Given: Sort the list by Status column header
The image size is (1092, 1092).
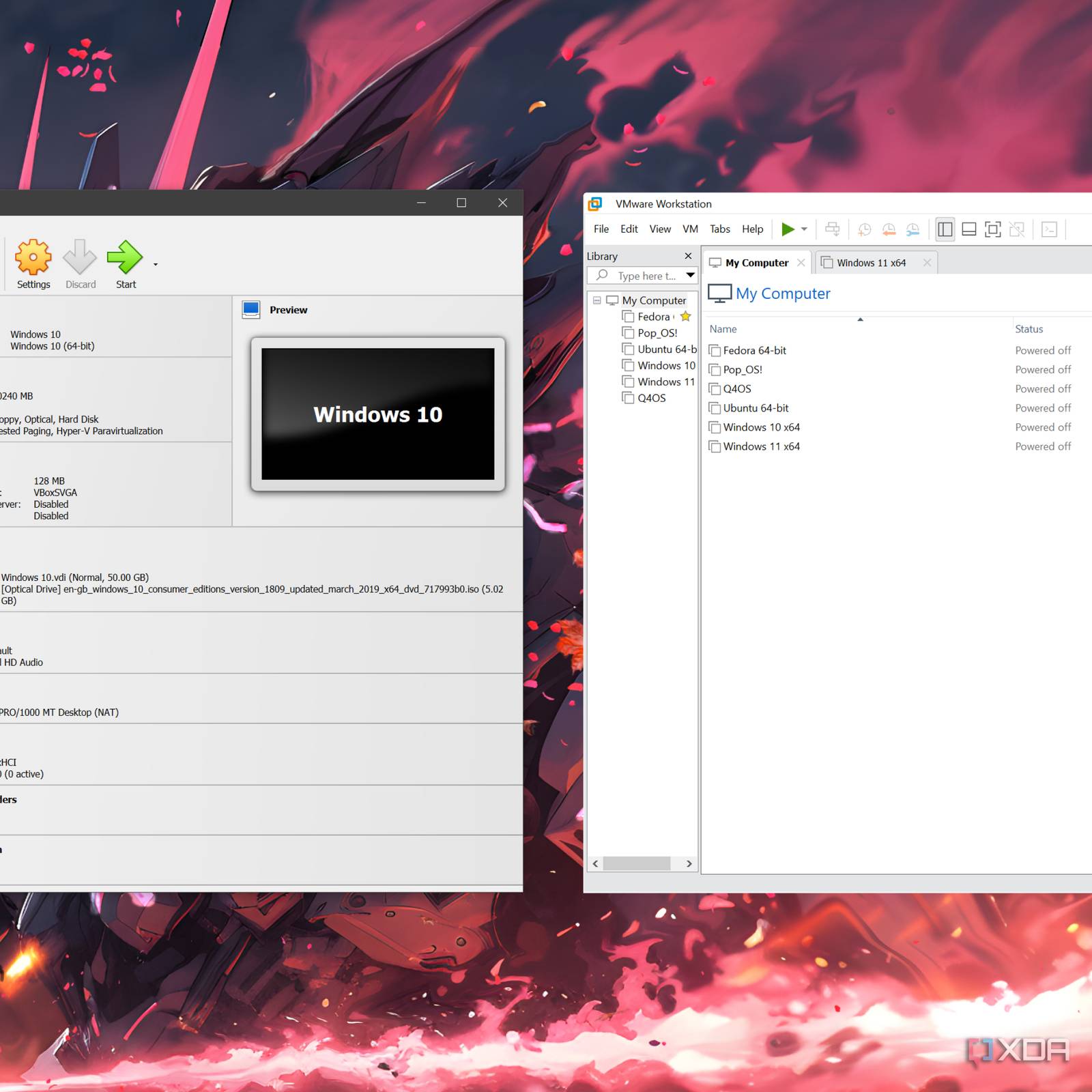Looking at the screenshot, I should click(1029, 329).
